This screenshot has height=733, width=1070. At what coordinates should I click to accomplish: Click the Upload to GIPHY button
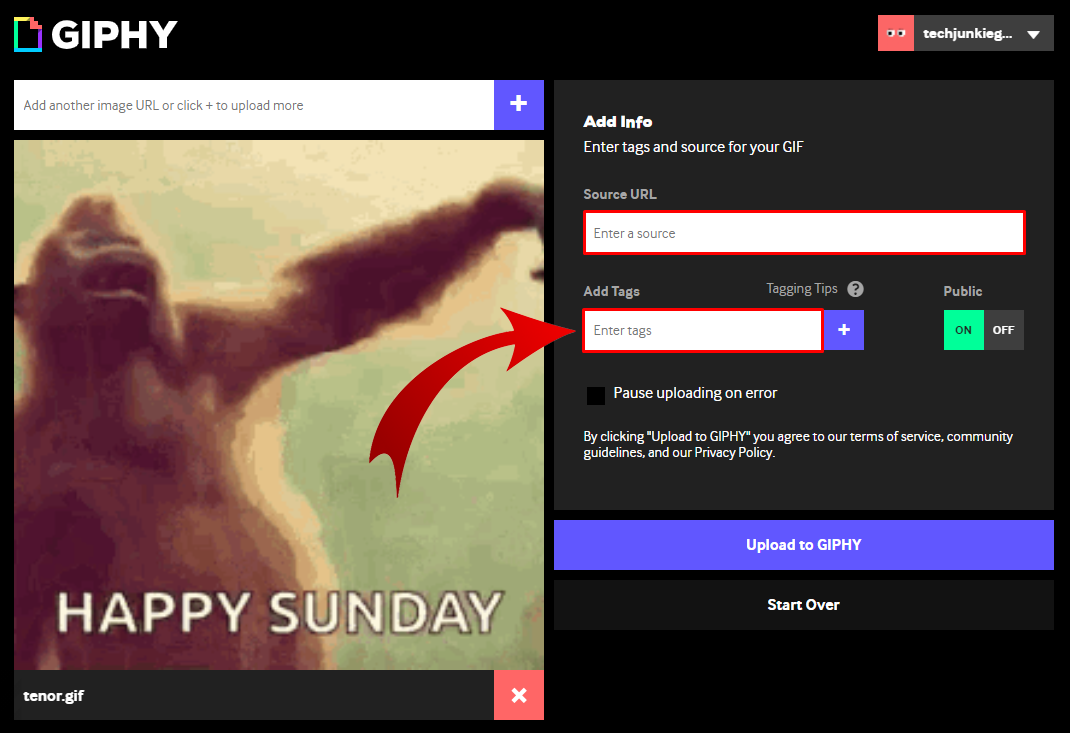[x=804, y=545]
